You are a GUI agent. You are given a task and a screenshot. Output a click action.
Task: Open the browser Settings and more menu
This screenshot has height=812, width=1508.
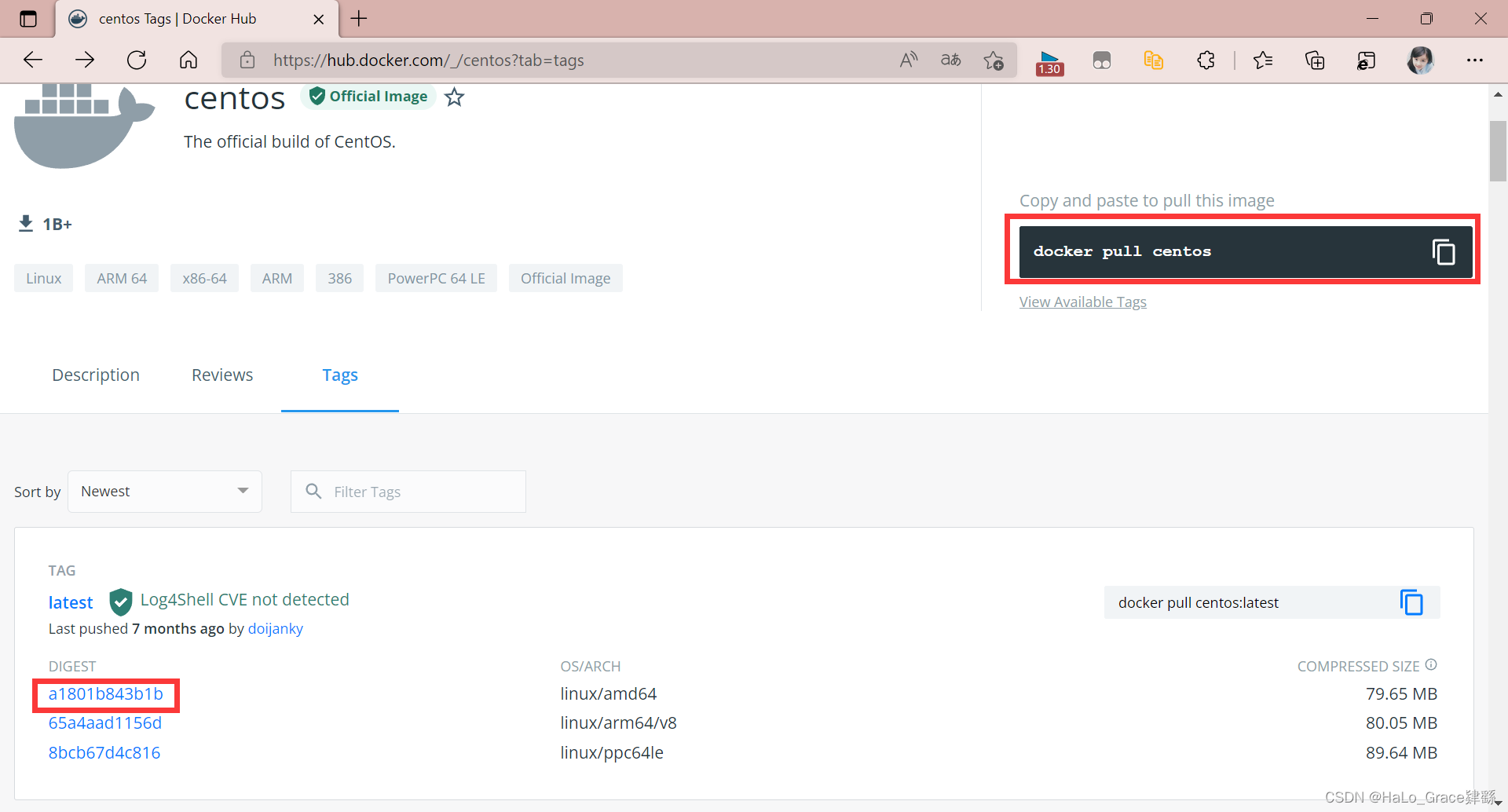[1475, 60]
